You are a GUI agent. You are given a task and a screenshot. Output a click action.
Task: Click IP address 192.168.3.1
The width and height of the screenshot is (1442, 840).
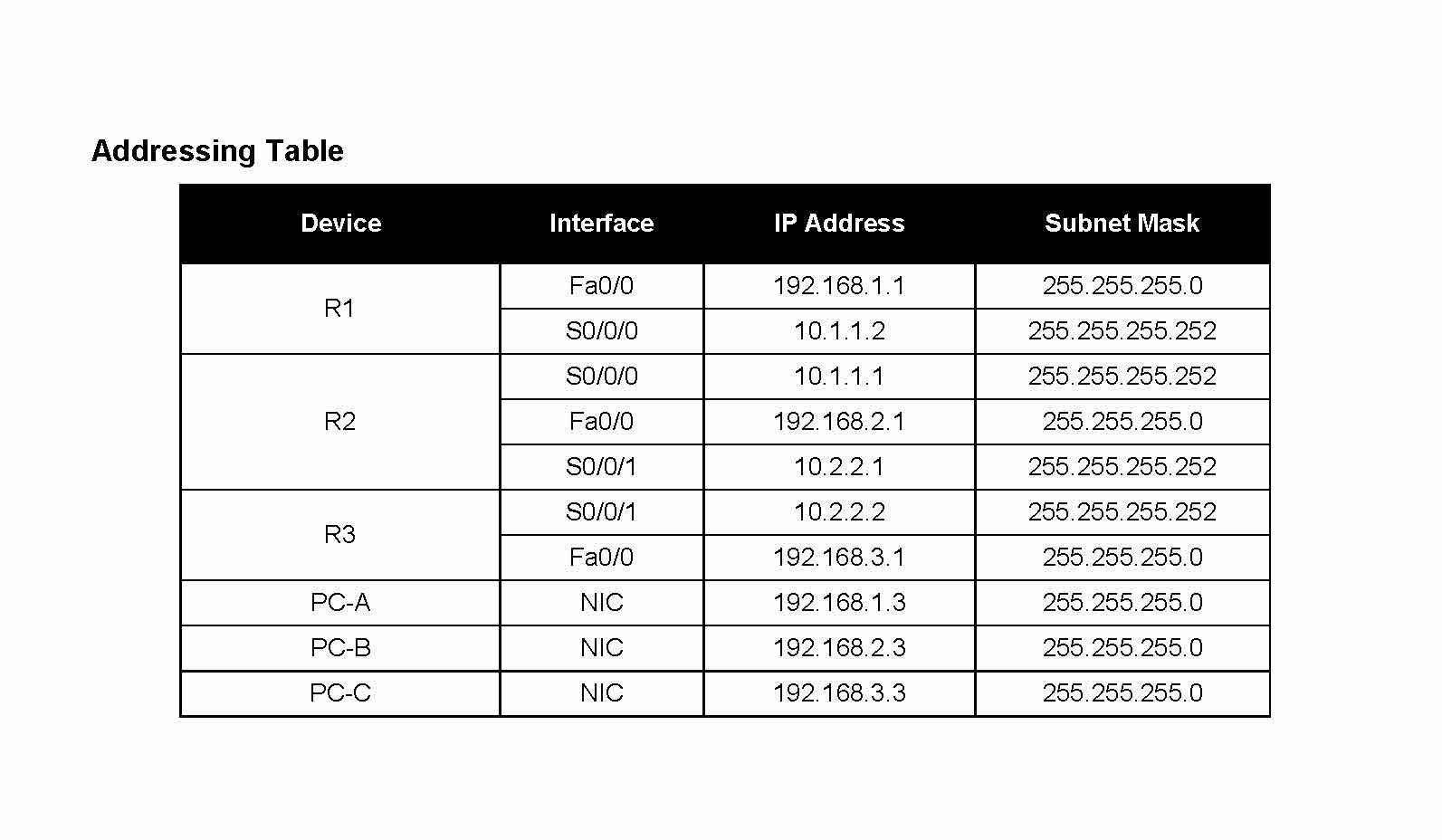[839, 558]
